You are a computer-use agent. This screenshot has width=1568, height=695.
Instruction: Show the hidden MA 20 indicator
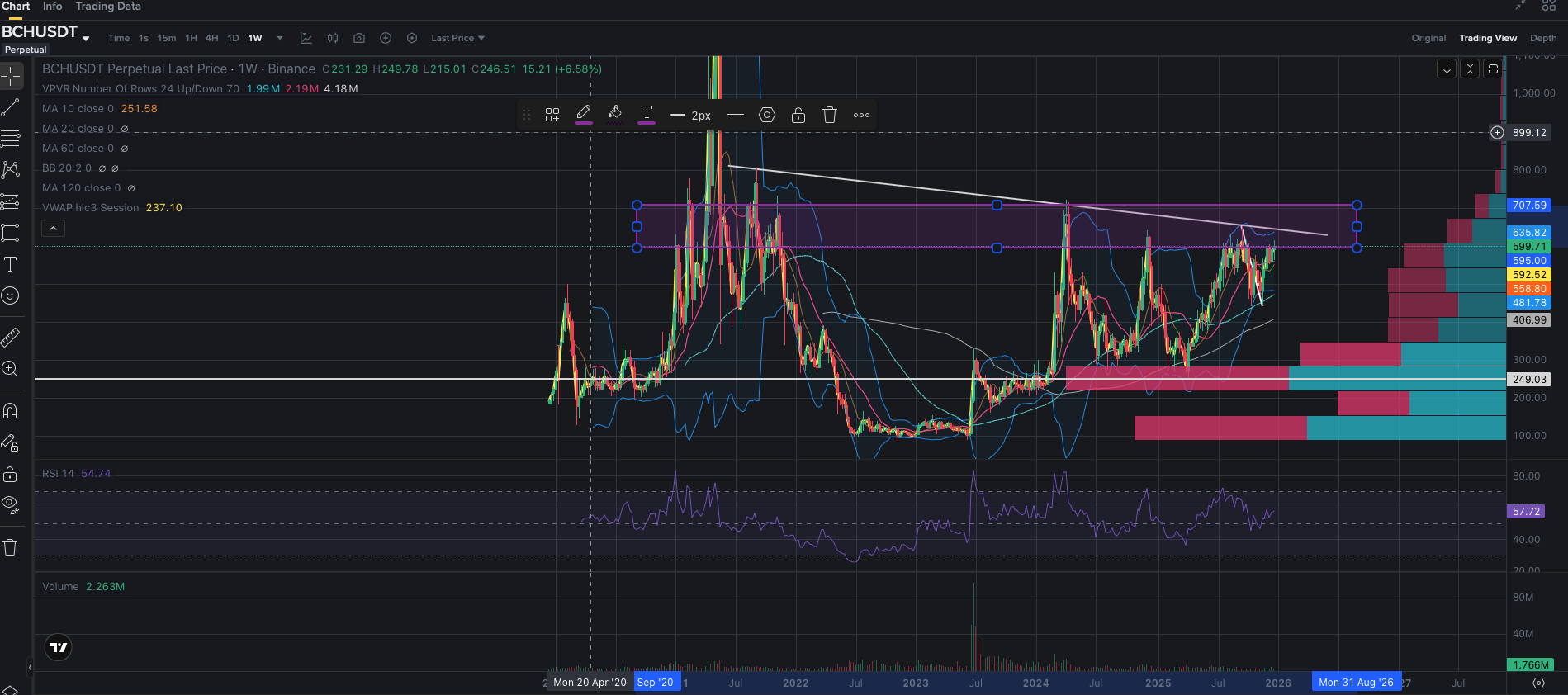click(125, 129)
